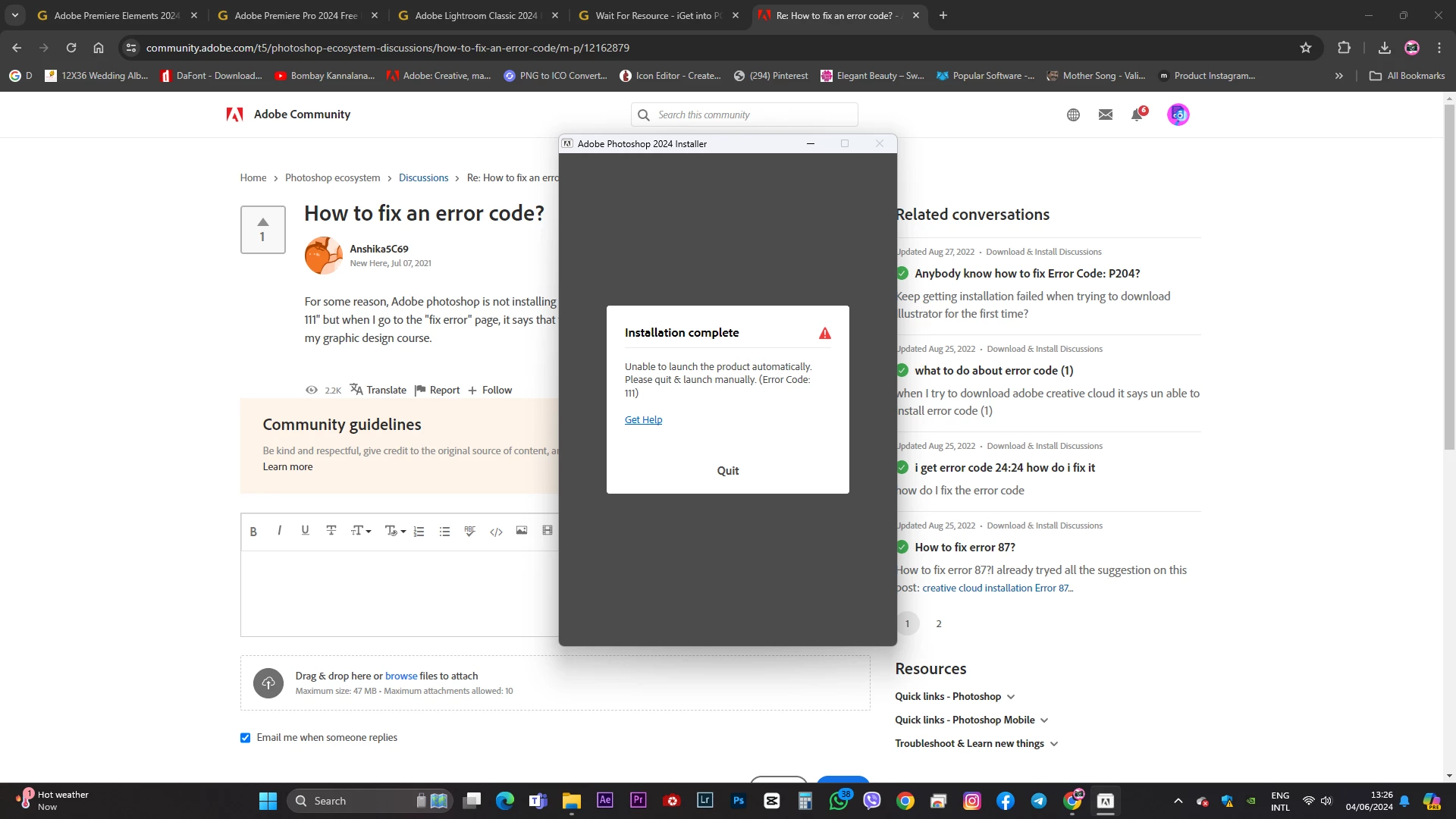Uncheck Email me when someone replies
This screenshot has width=1456, height=819.
tap(246, 738)
